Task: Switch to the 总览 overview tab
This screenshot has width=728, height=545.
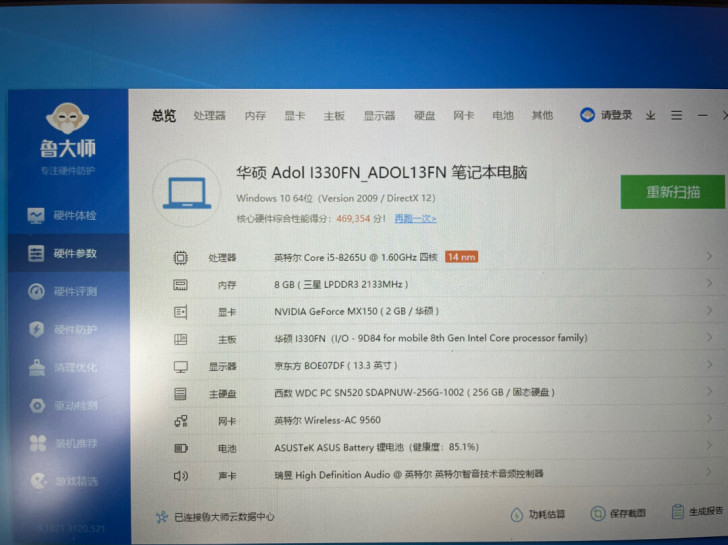Action: tap(163, 116)
